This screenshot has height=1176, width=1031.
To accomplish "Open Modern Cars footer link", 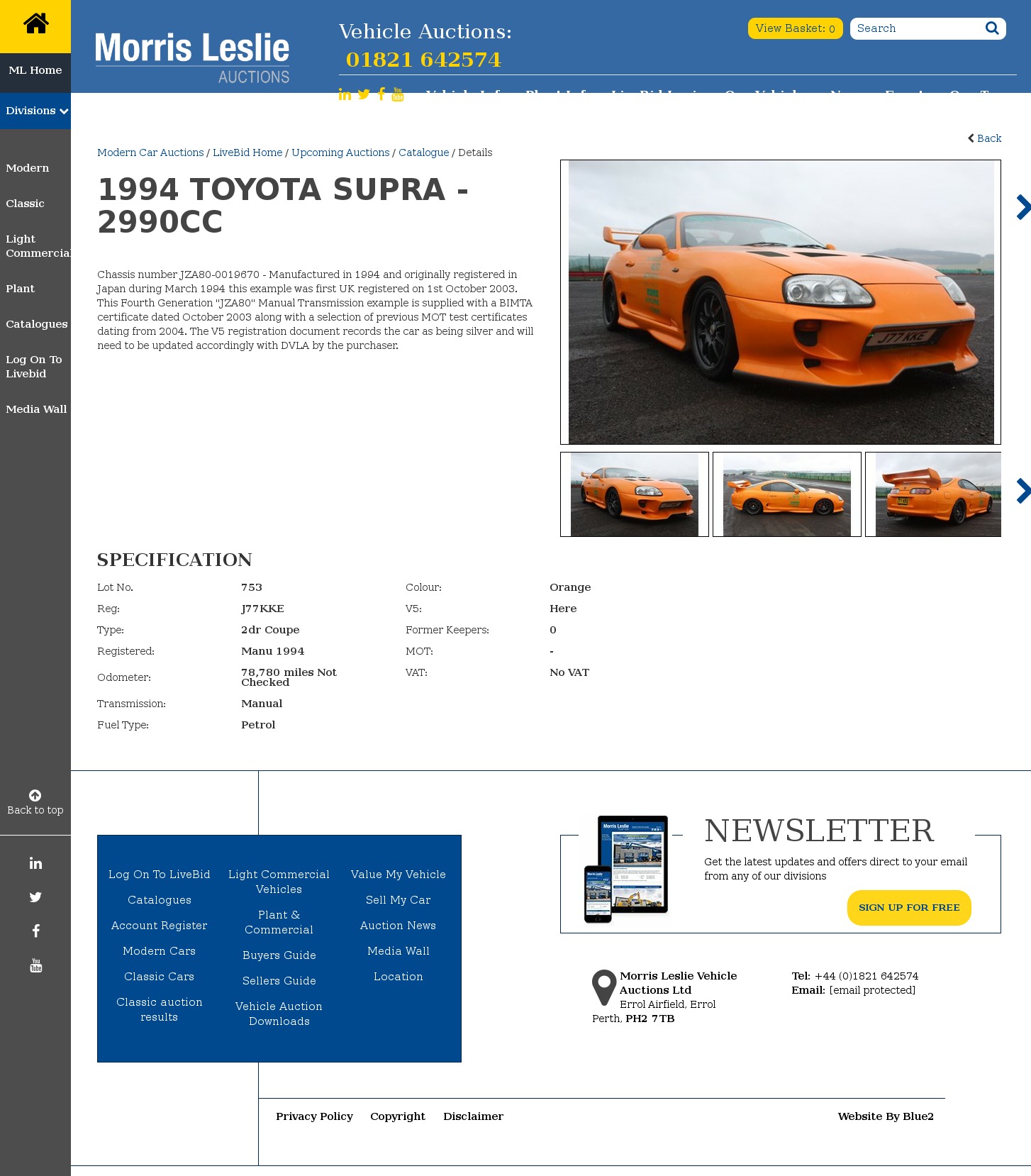I will (160, 951).
